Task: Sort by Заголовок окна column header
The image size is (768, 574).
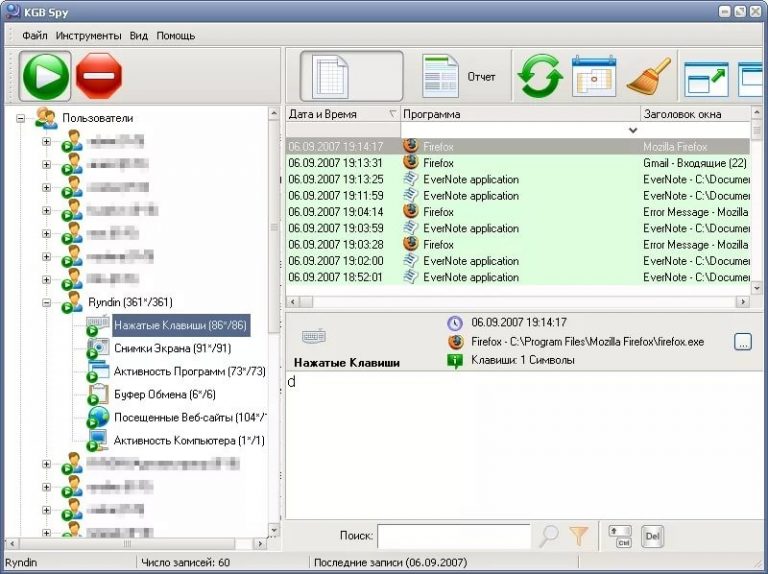Action: 695,114
